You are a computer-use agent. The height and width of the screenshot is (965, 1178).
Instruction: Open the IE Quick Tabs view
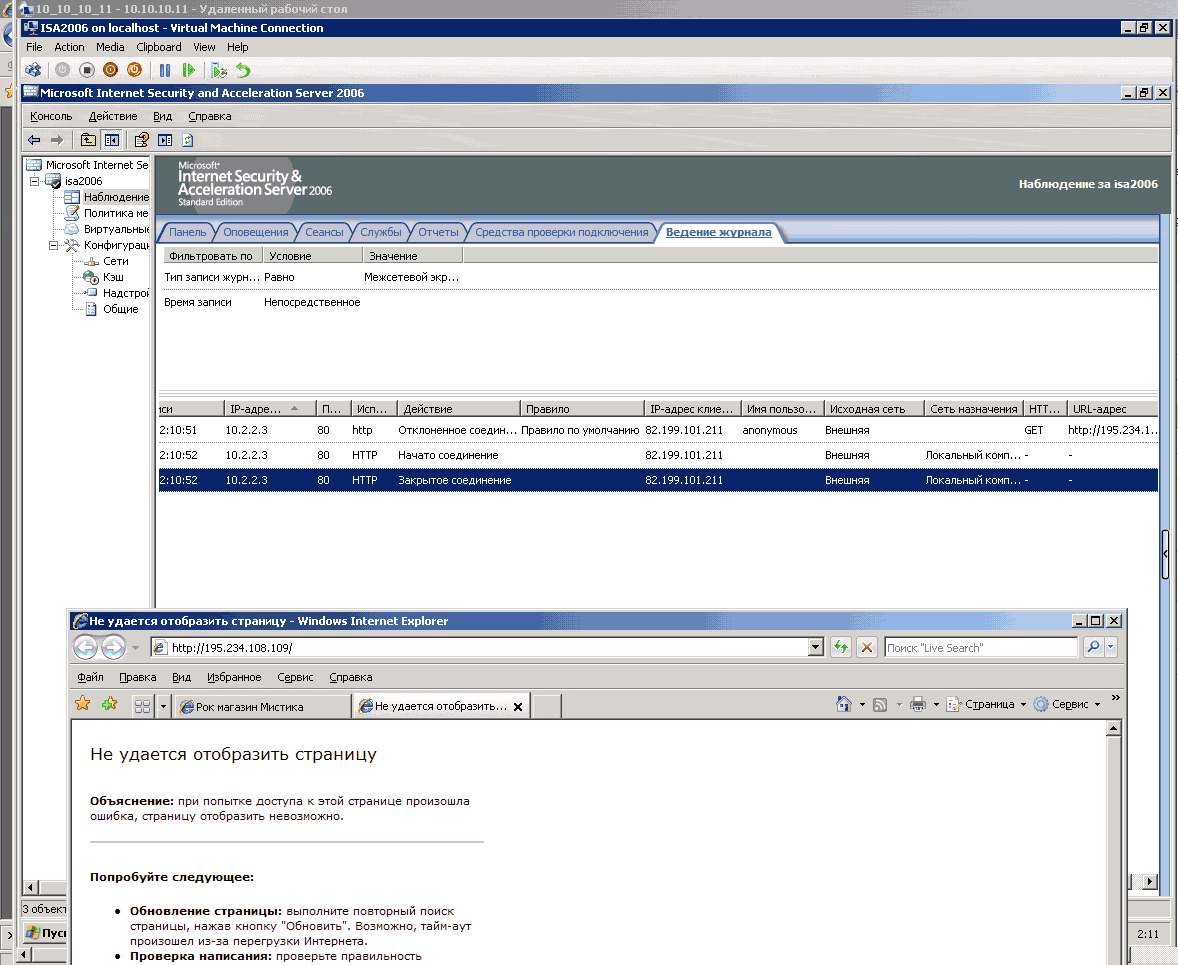click(142, 706)
